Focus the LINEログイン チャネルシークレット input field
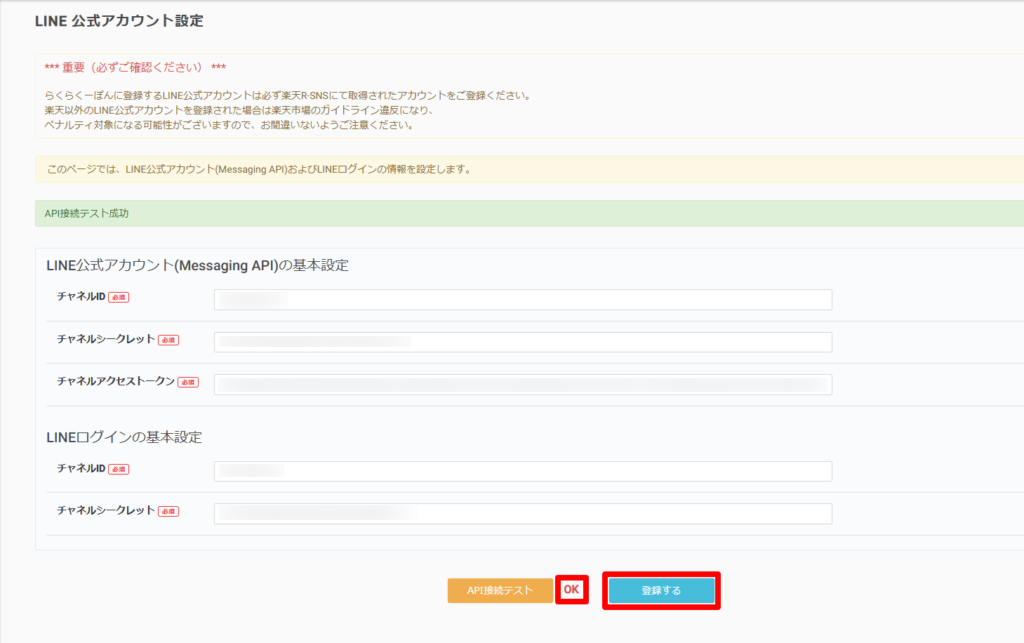 [523, 514]
